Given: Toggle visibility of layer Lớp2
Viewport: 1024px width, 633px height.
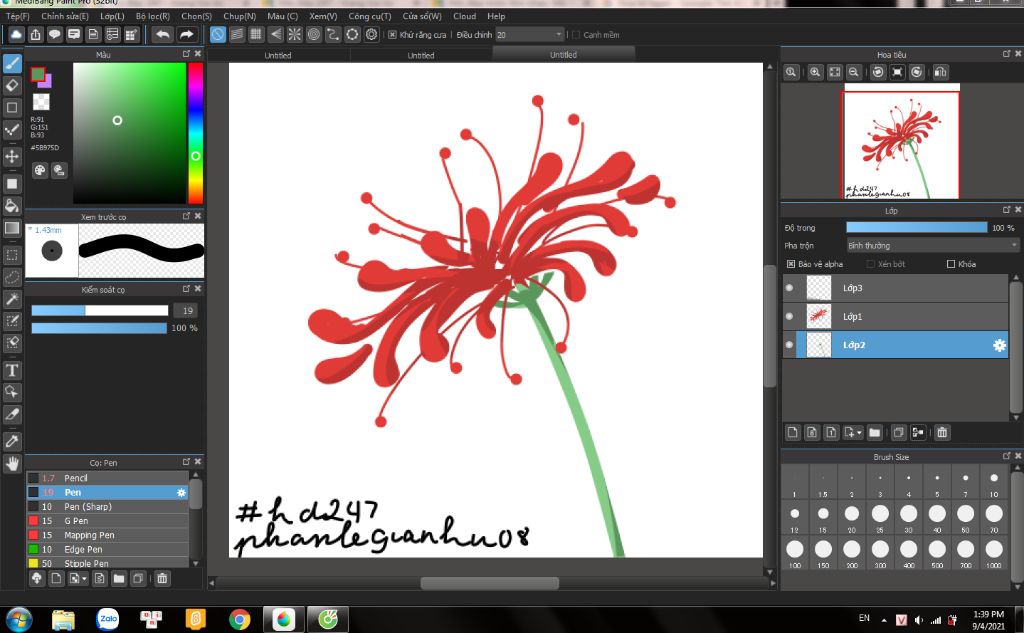Looking at the screenshot, I should click(x=790, y=345).
